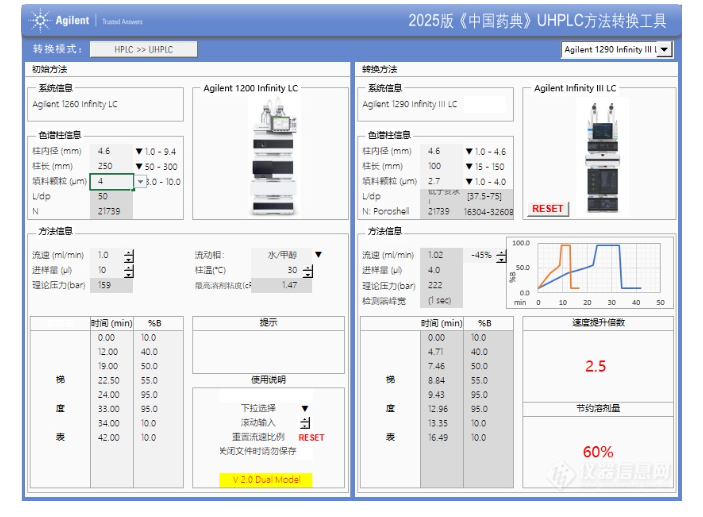Select the particle size input cell showing 4
Screen dimensions: 703x517
(x=112, y=182)
